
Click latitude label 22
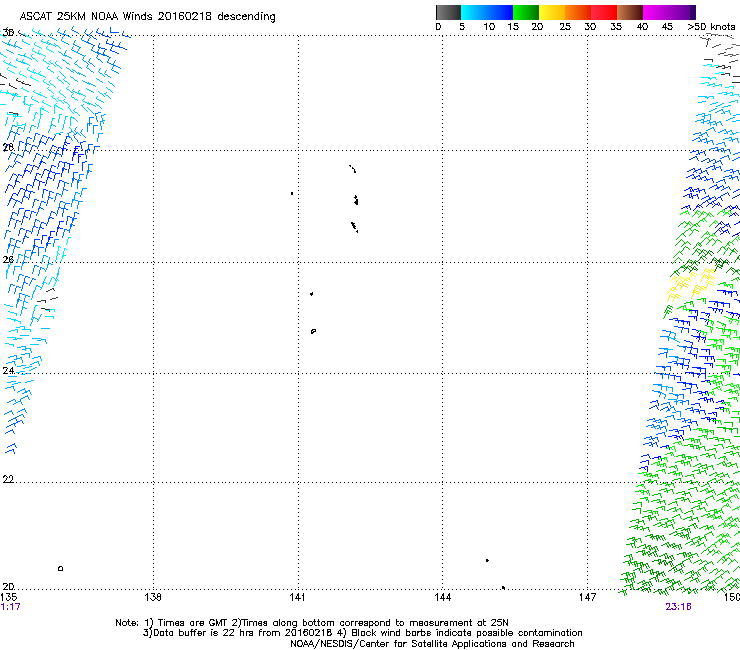click(x=8, y=479)
